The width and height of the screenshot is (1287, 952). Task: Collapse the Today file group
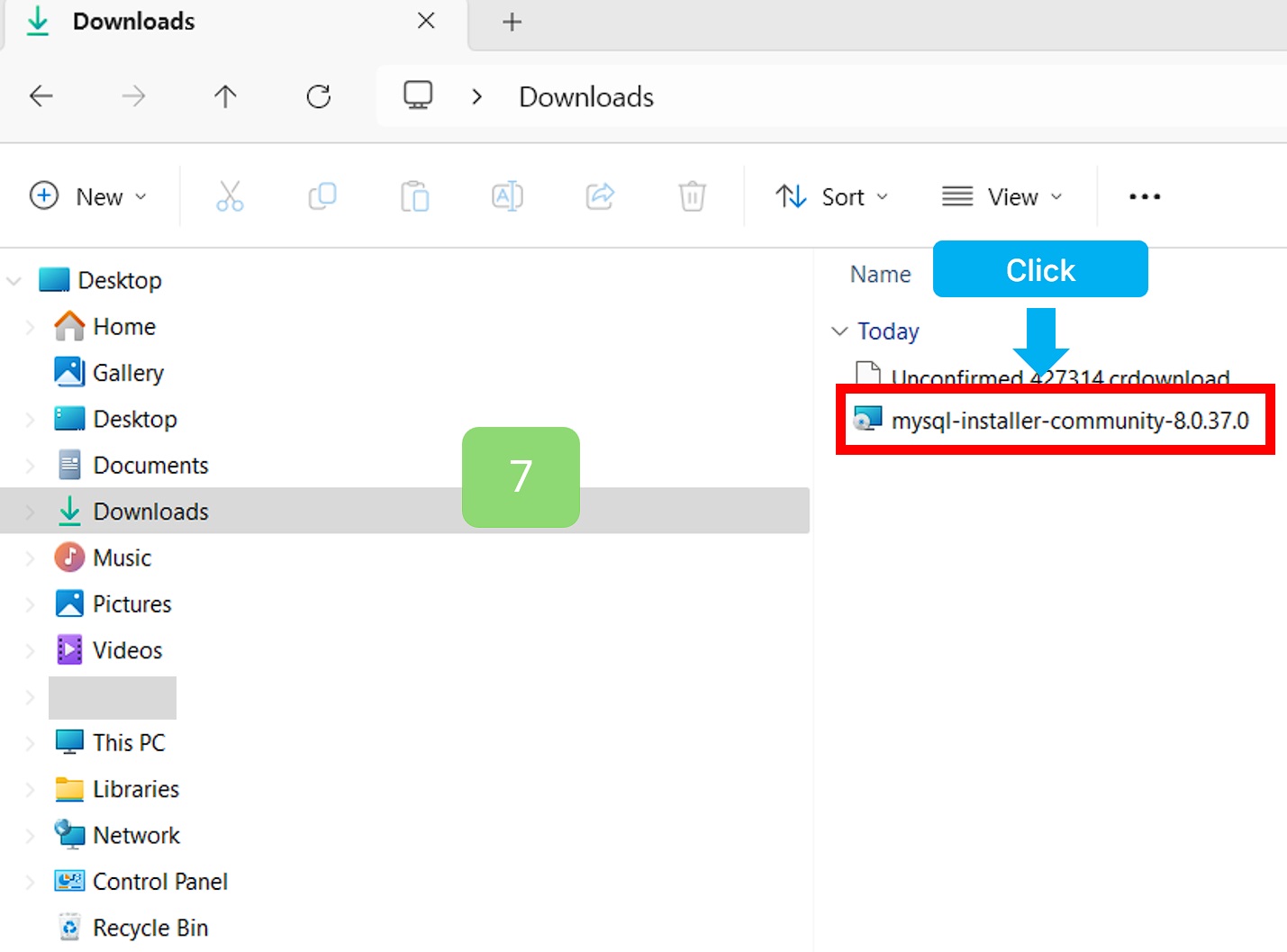click(x=839, y=331)
